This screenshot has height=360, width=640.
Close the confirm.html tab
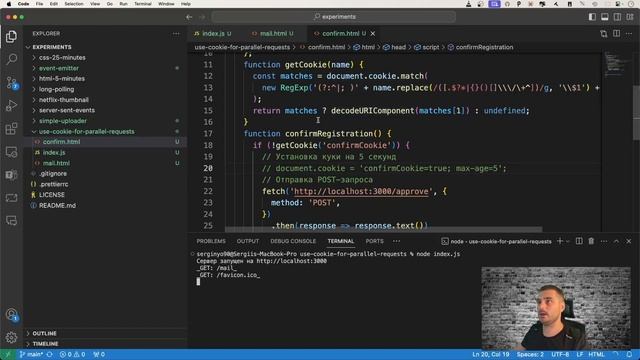click(x=373, y=33)
